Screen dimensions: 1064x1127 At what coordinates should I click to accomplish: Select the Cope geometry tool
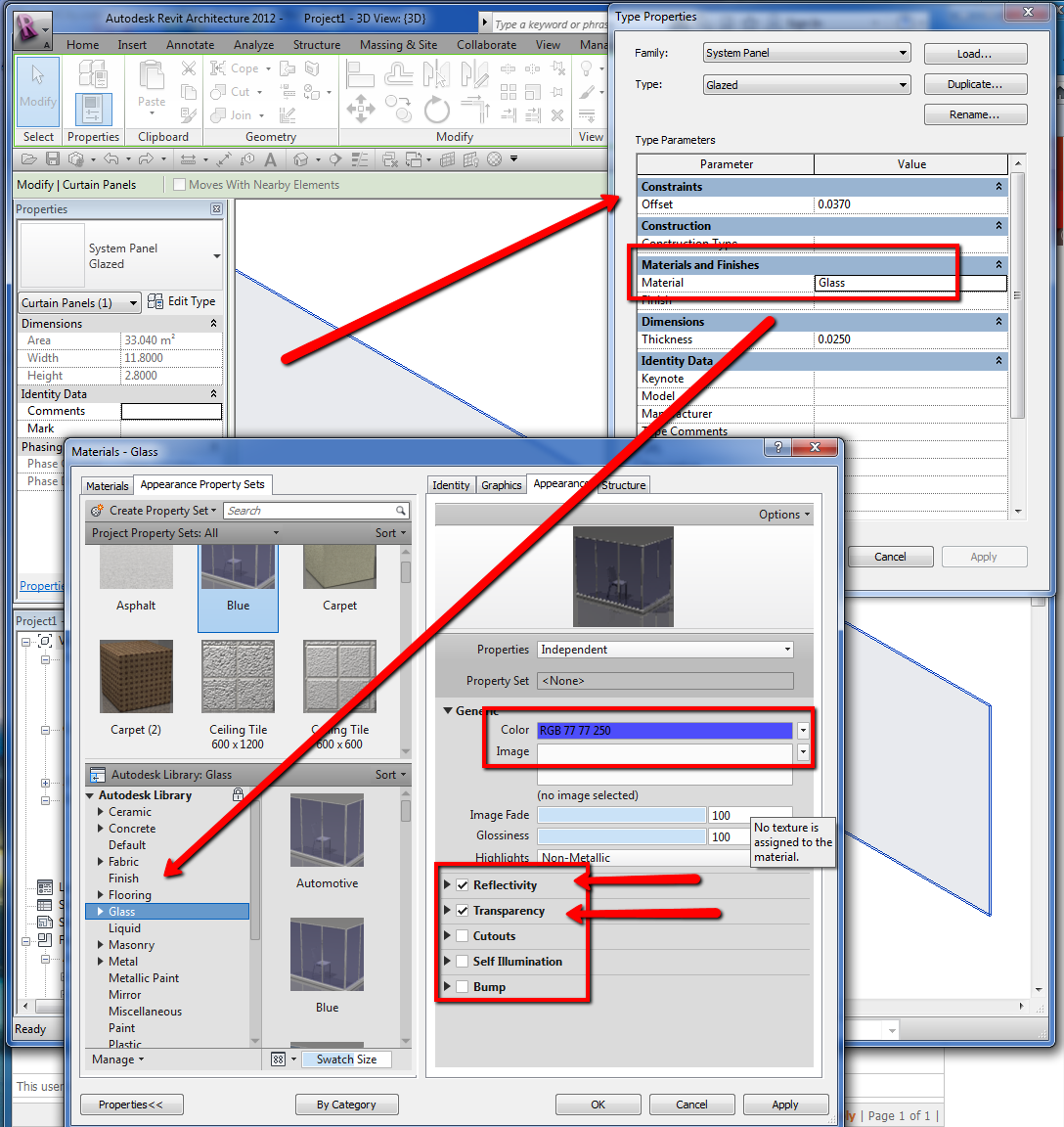coord(240,68)
